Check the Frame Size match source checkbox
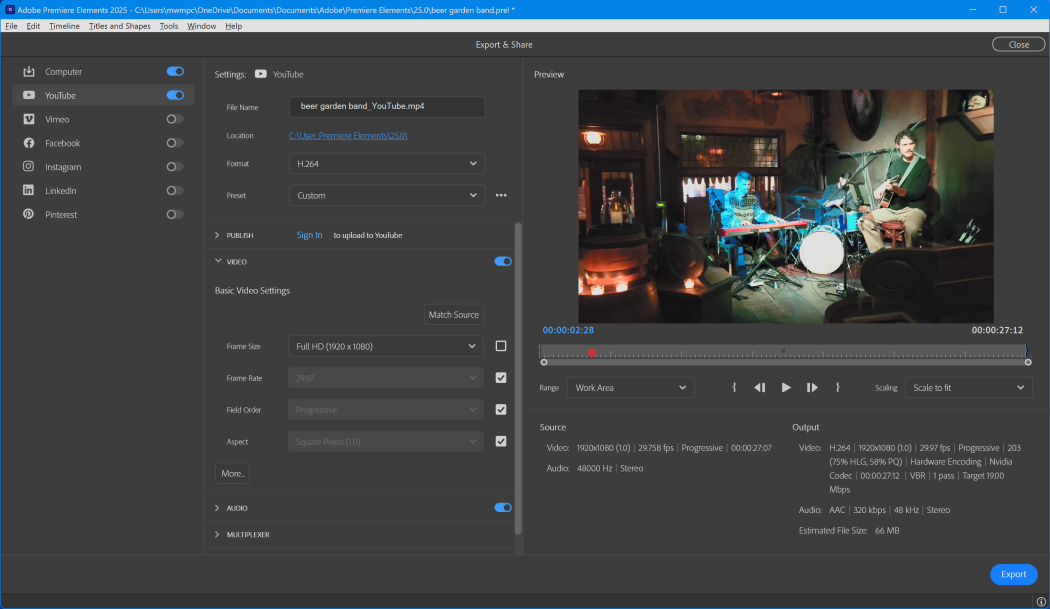This screenshot has width=1050, height=609. click(501, 346)
